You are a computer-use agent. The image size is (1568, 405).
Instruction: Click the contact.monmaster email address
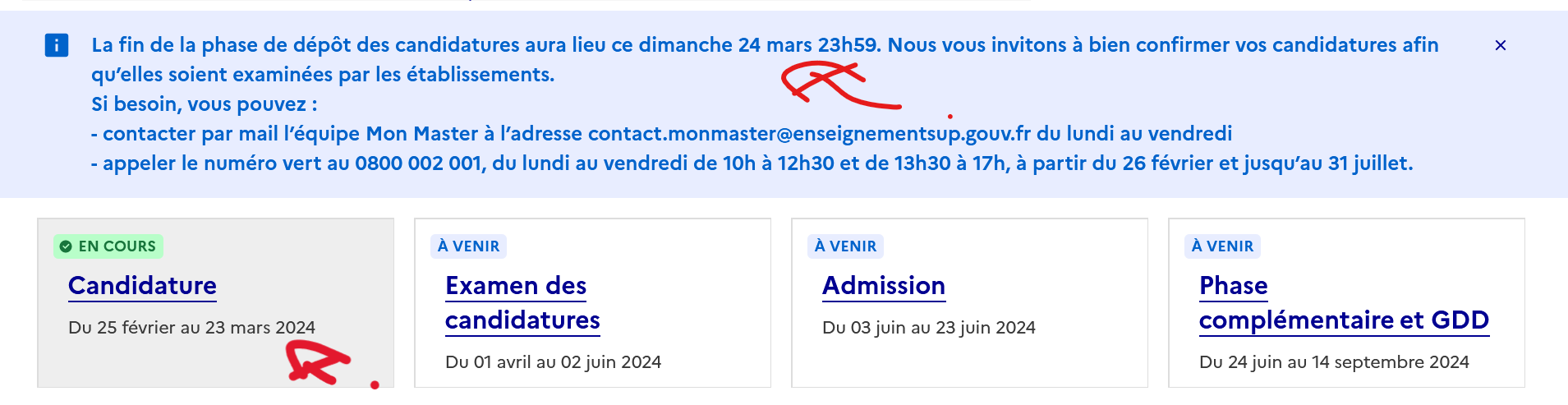(x=809, y=134)
